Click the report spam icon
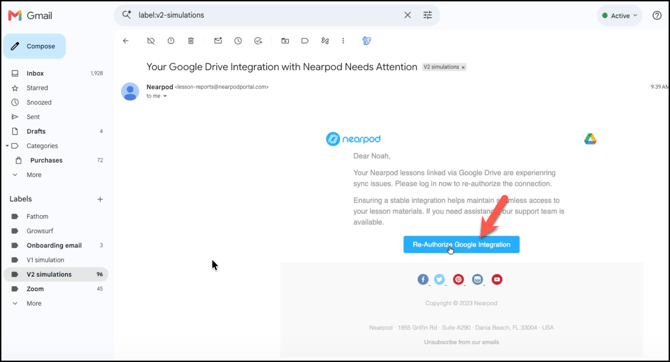670x362 pixels. [171, 41]
